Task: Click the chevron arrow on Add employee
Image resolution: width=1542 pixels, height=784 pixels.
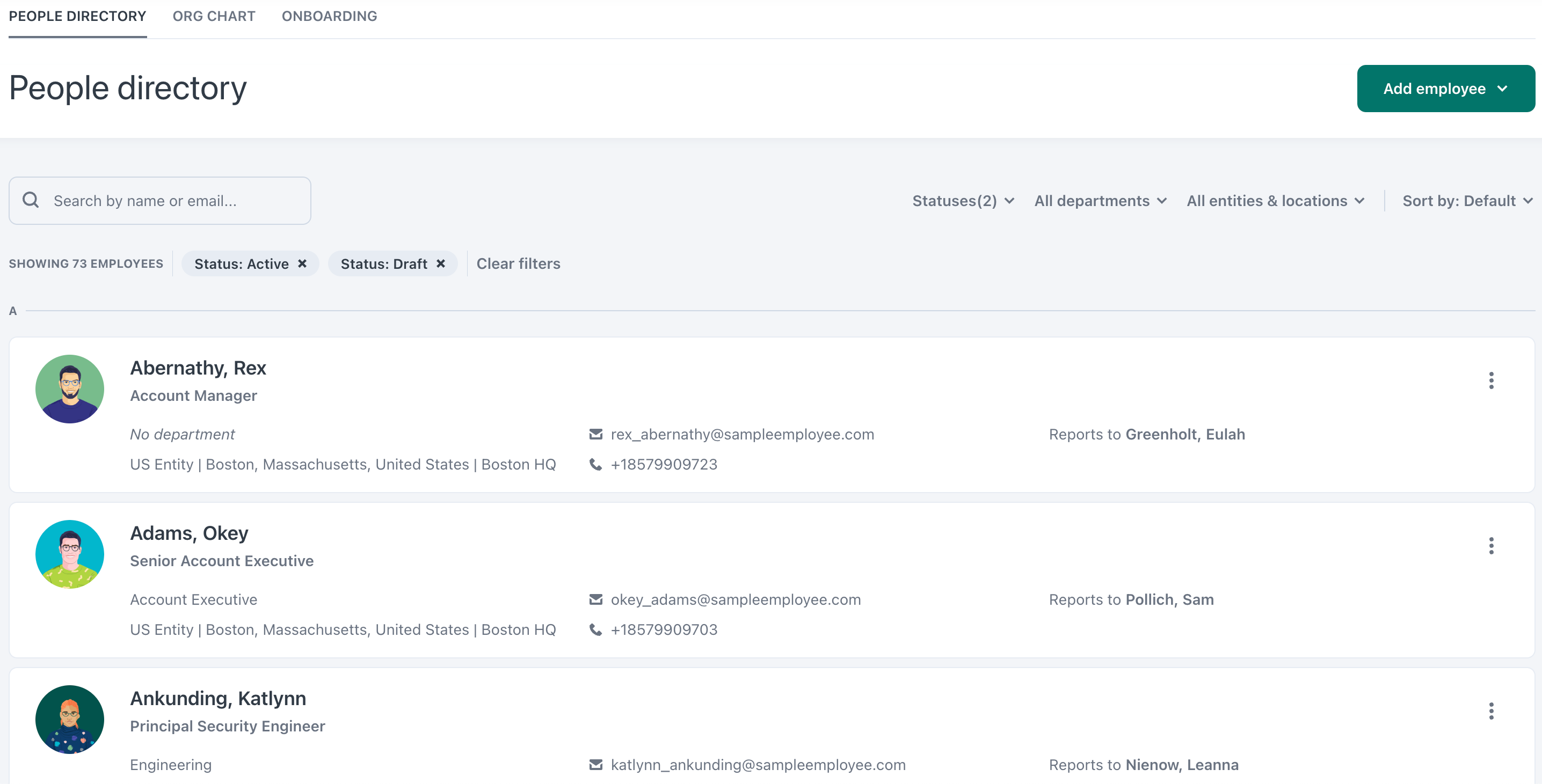Action: (x=1502, y=89)
